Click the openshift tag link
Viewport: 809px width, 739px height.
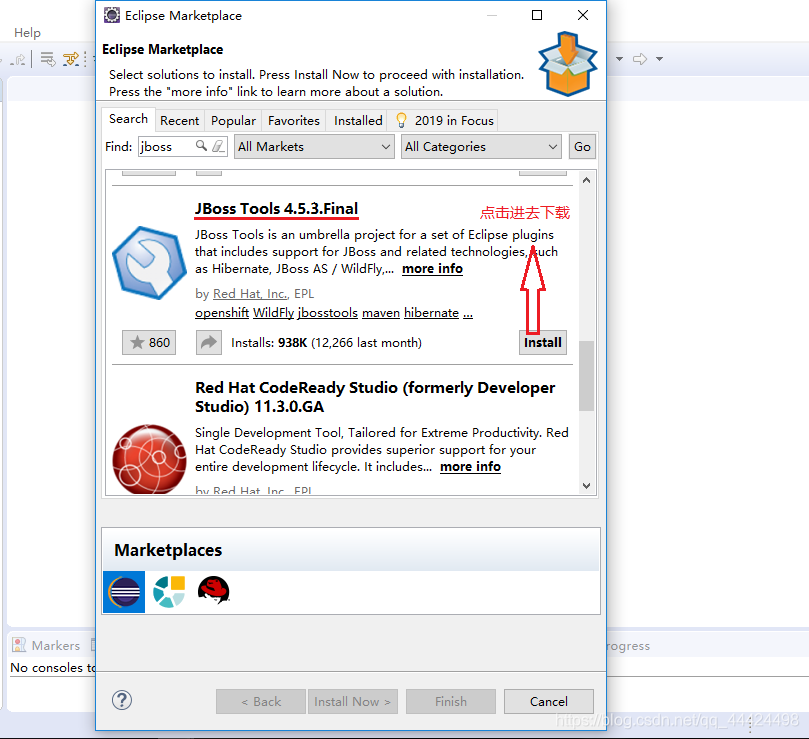[222, 313]
